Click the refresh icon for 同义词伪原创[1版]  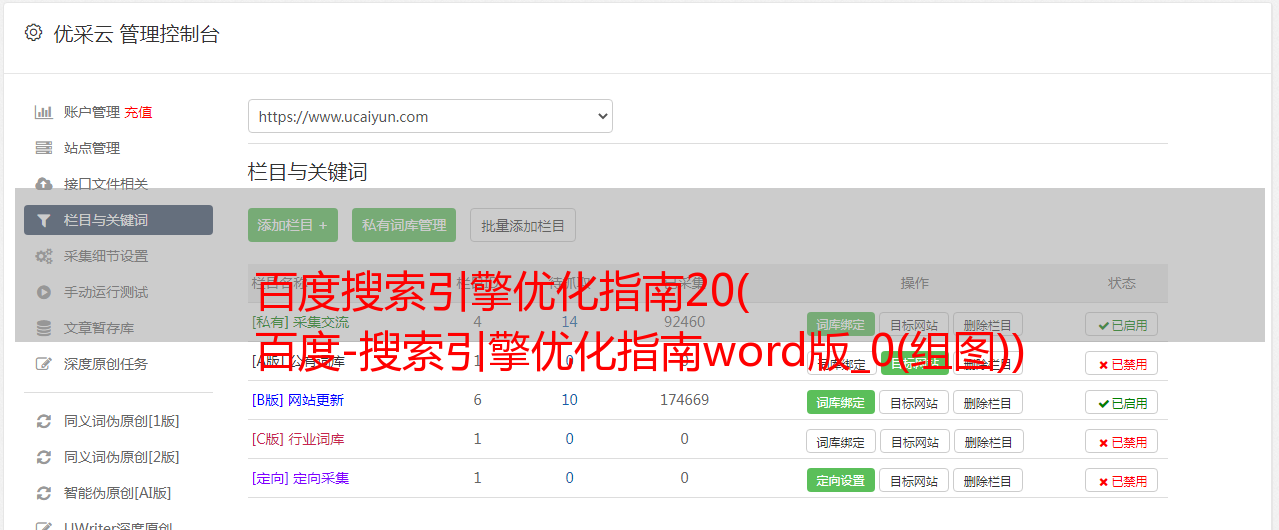(x=43, y=421)
